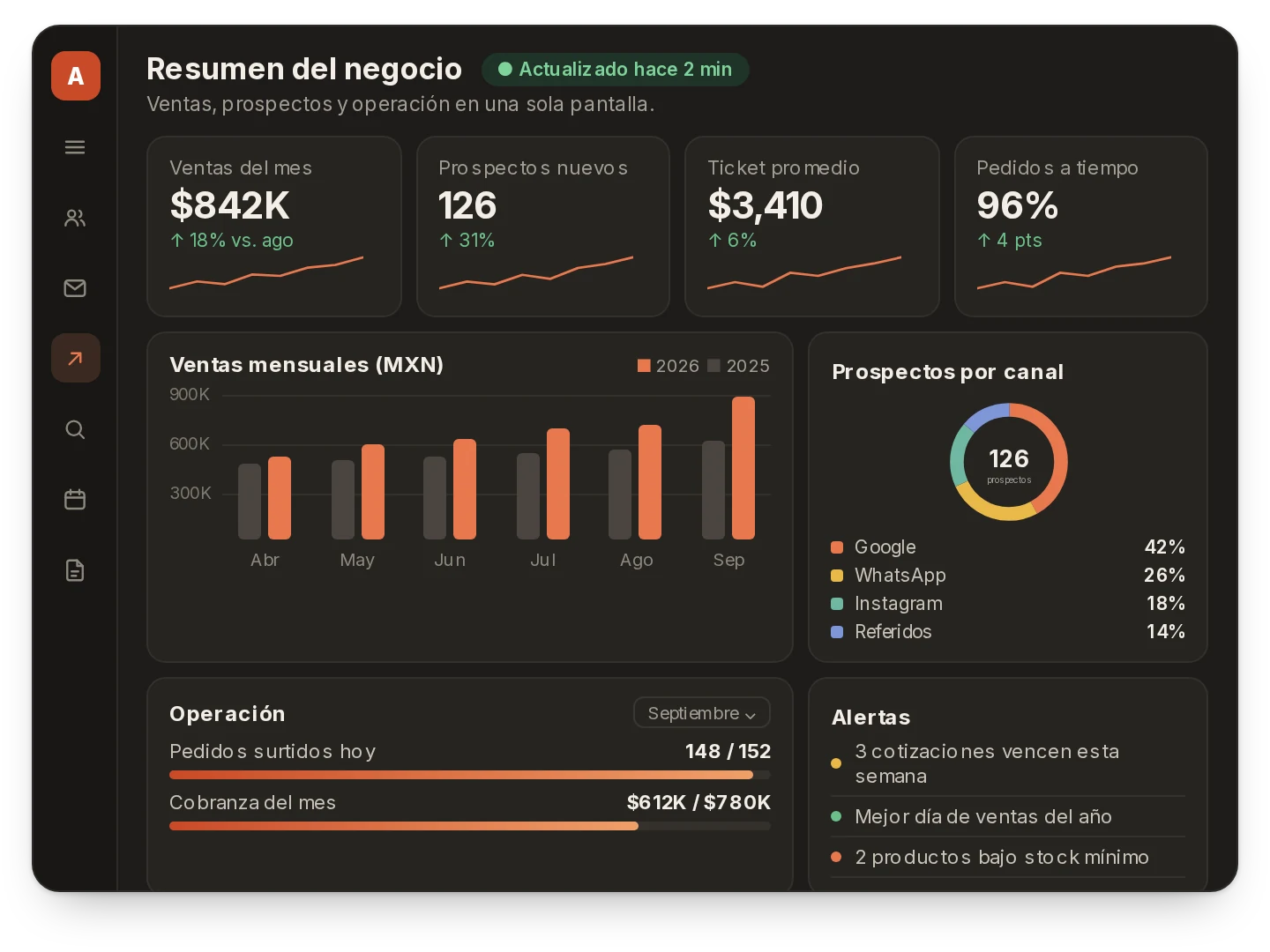Viewport: 1270px width, 952px height.
Task: Open the Ventas del mes card
Action: click(274, 227)
